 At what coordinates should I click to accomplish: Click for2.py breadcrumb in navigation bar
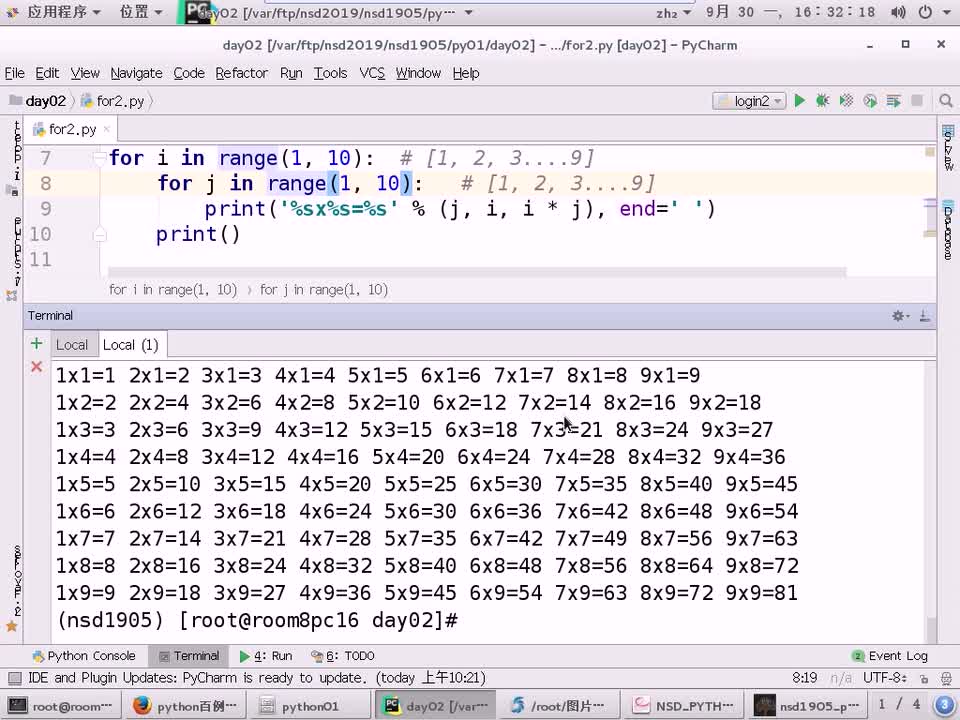(x=113, y=101)
